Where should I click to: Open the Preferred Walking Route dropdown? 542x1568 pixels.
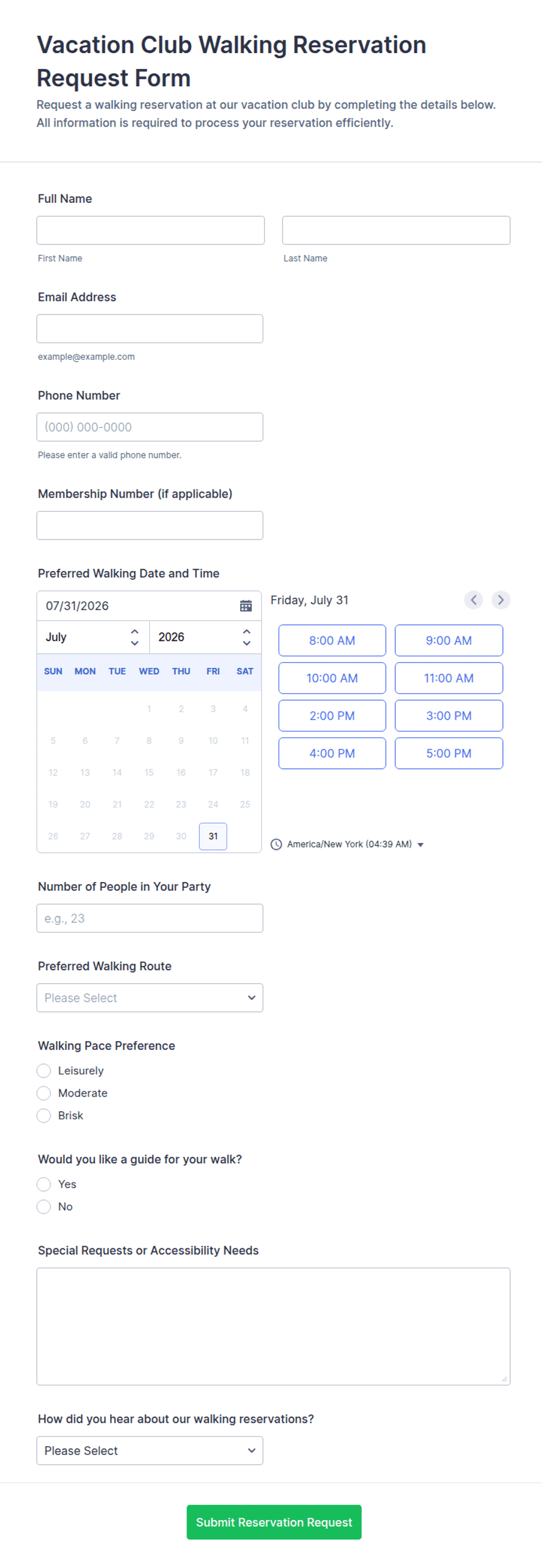150,998
